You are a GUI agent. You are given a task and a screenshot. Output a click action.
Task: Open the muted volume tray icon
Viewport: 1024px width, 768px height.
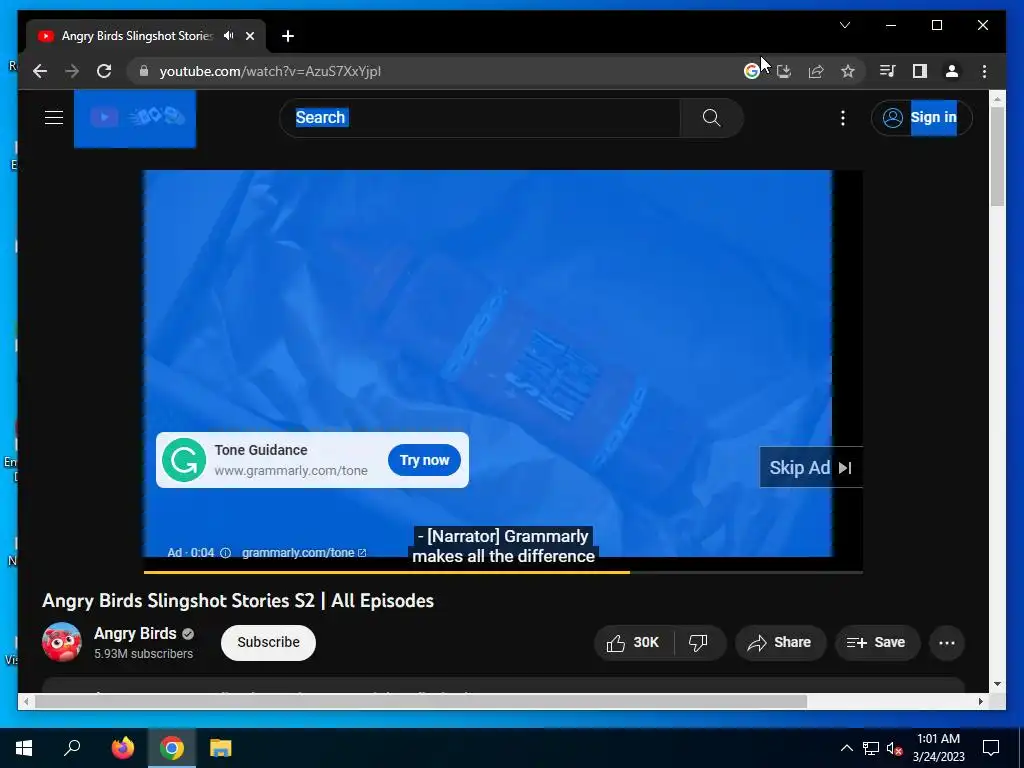pos(894,748)
